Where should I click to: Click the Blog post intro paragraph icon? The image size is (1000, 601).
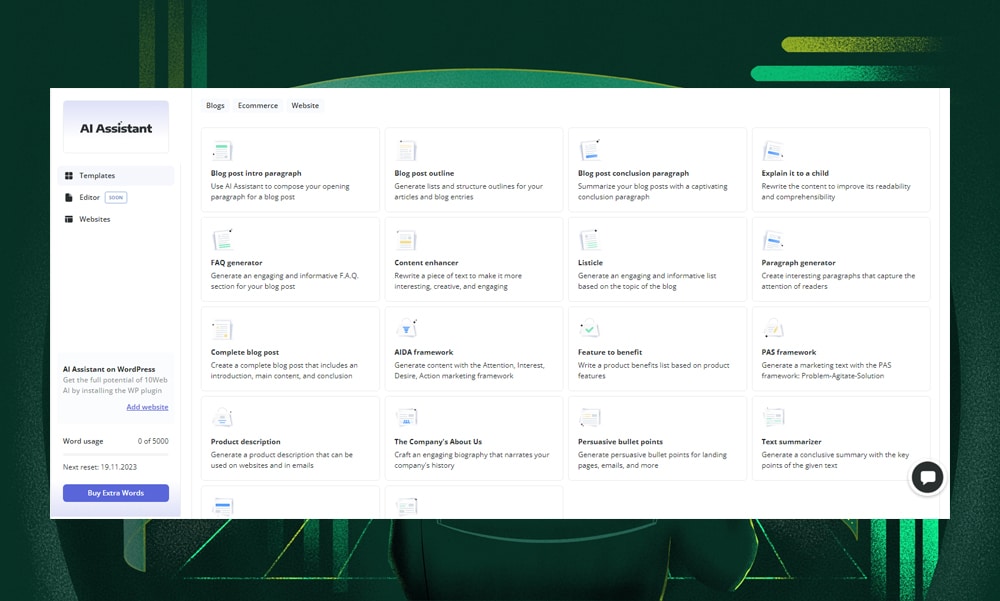click(x=222, y=151)
